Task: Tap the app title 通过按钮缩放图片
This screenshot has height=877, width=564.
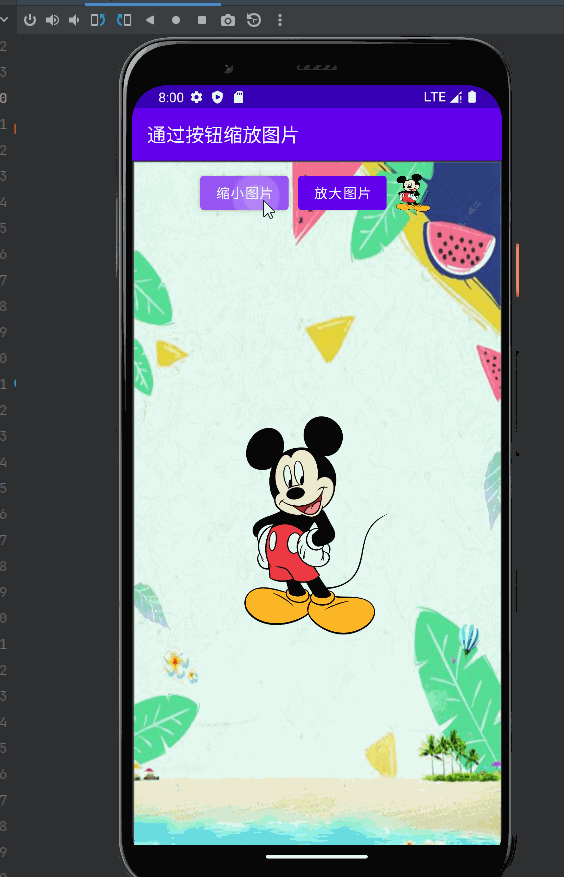Action: coord(223,135)
